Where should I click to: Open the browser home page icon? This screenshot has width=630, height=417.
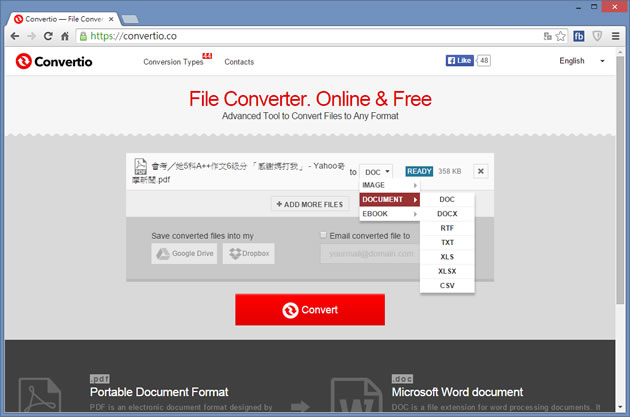(65, 36)
